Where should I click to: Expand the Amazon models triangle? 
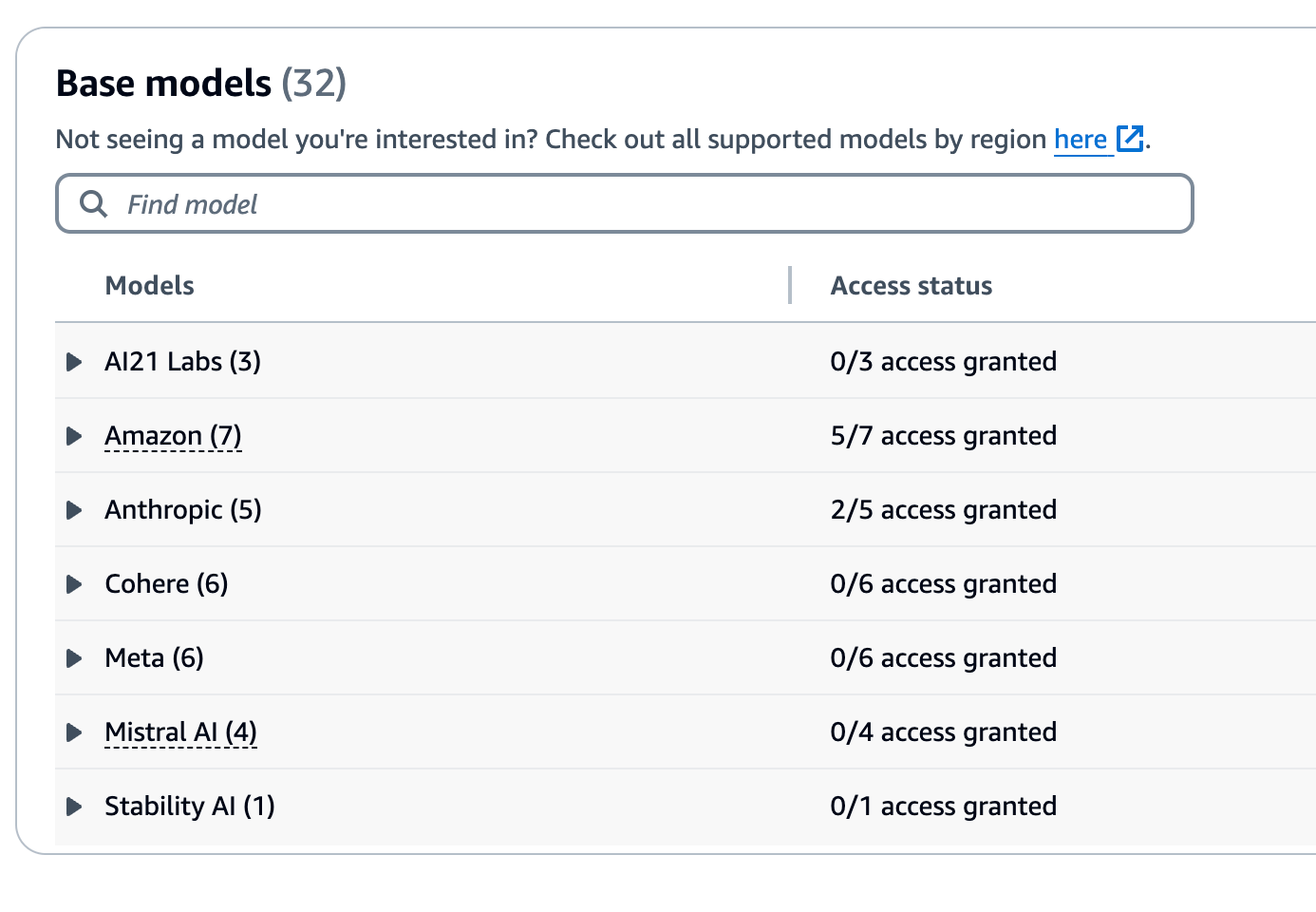(x=74, y=436)
